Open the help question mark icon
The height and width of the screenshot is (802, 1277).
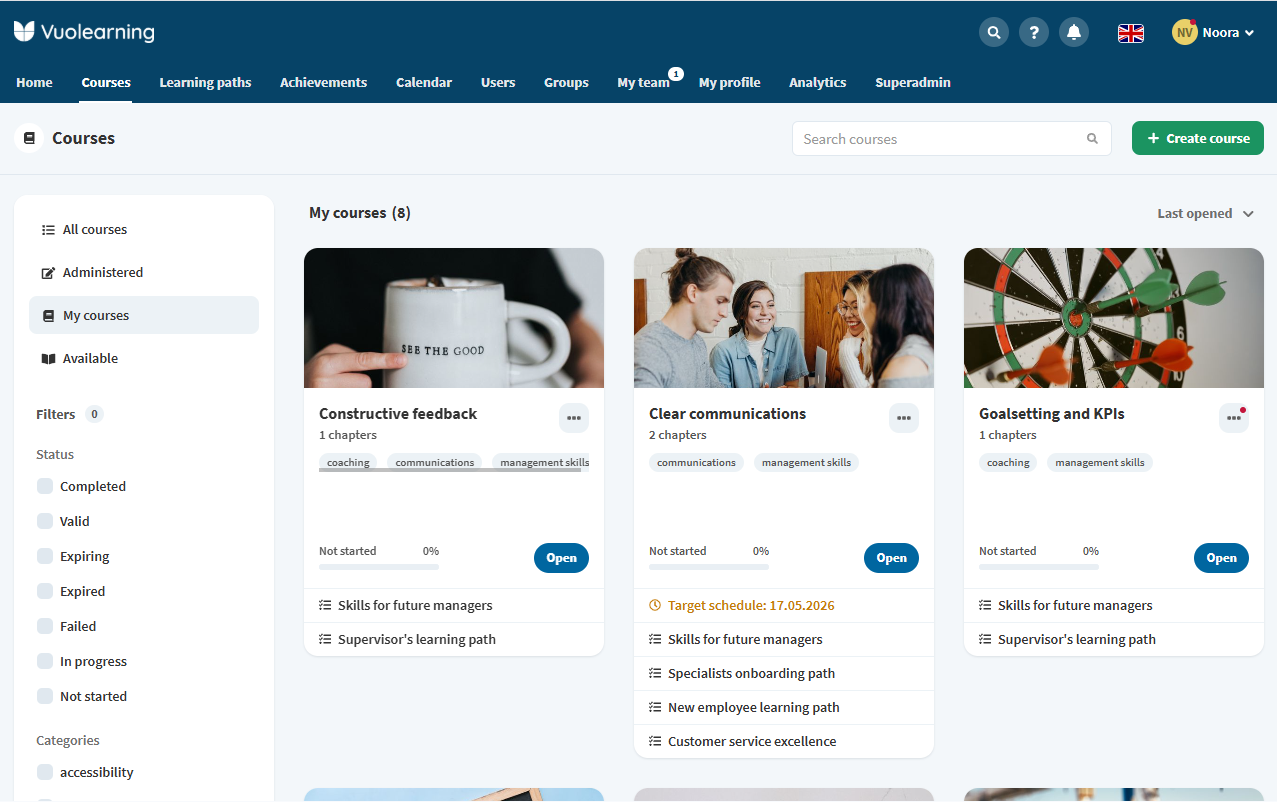coord(1034,32)
